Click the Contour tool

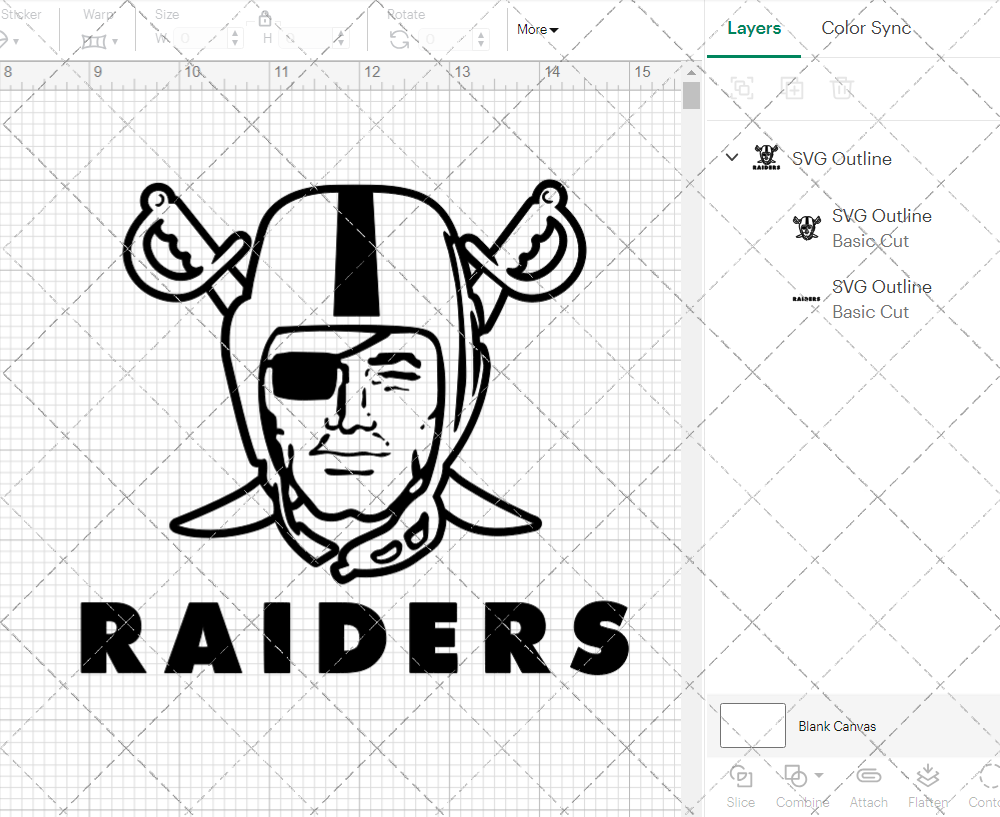click(x=985, y=786)
